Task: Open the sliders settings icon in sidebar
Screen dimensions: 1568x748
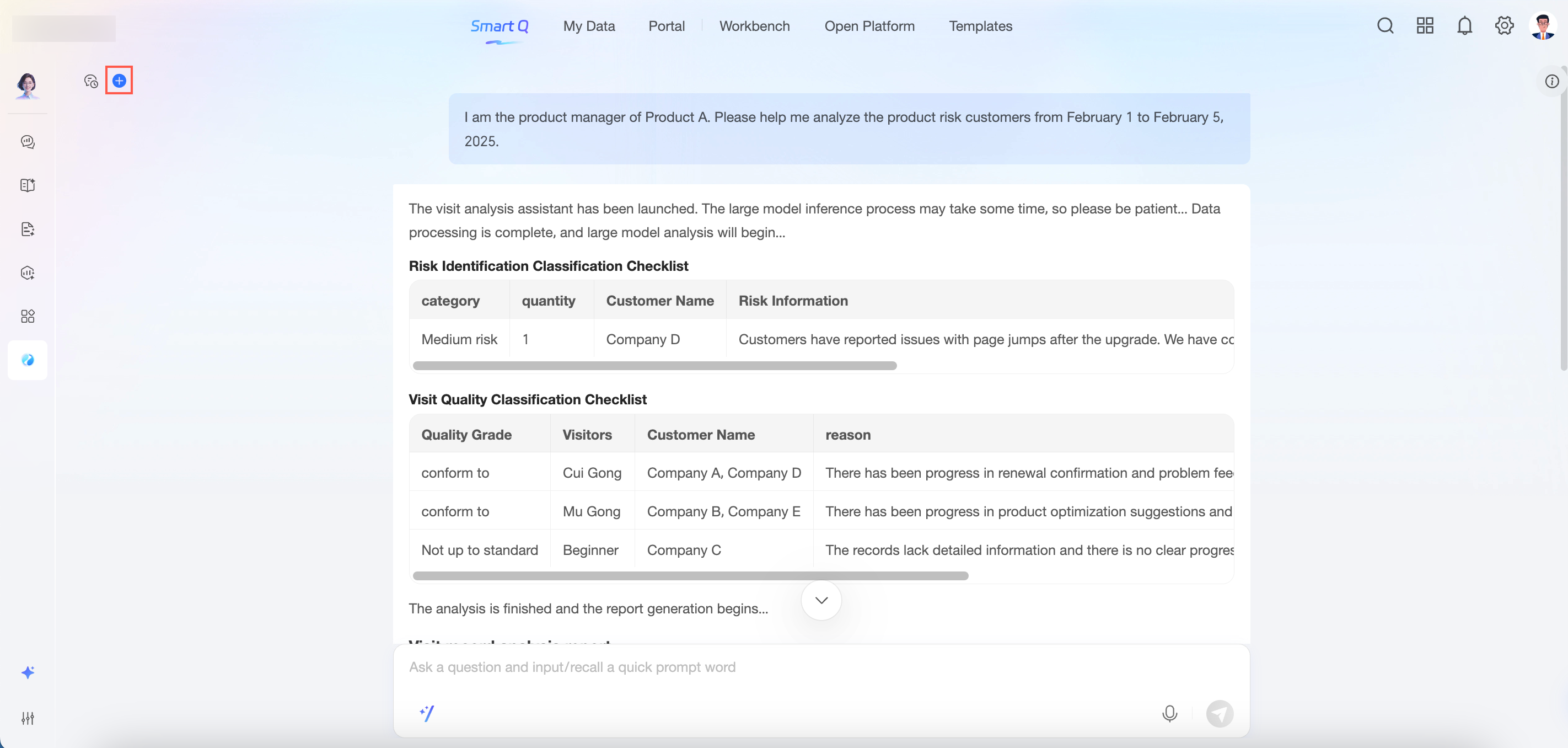Action: [28, 718]
